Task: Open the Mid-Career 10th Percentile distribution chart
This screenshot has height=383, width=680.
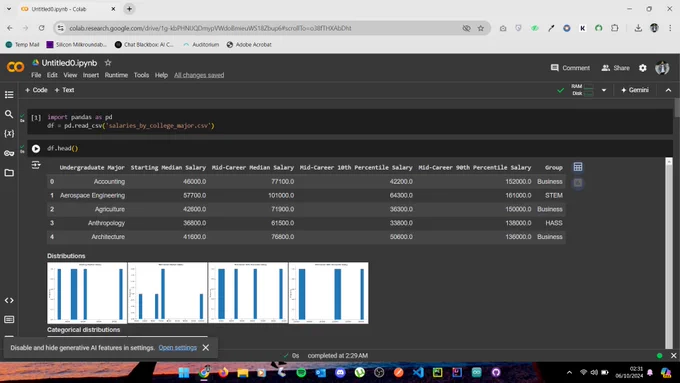Action: click(248, 293)
